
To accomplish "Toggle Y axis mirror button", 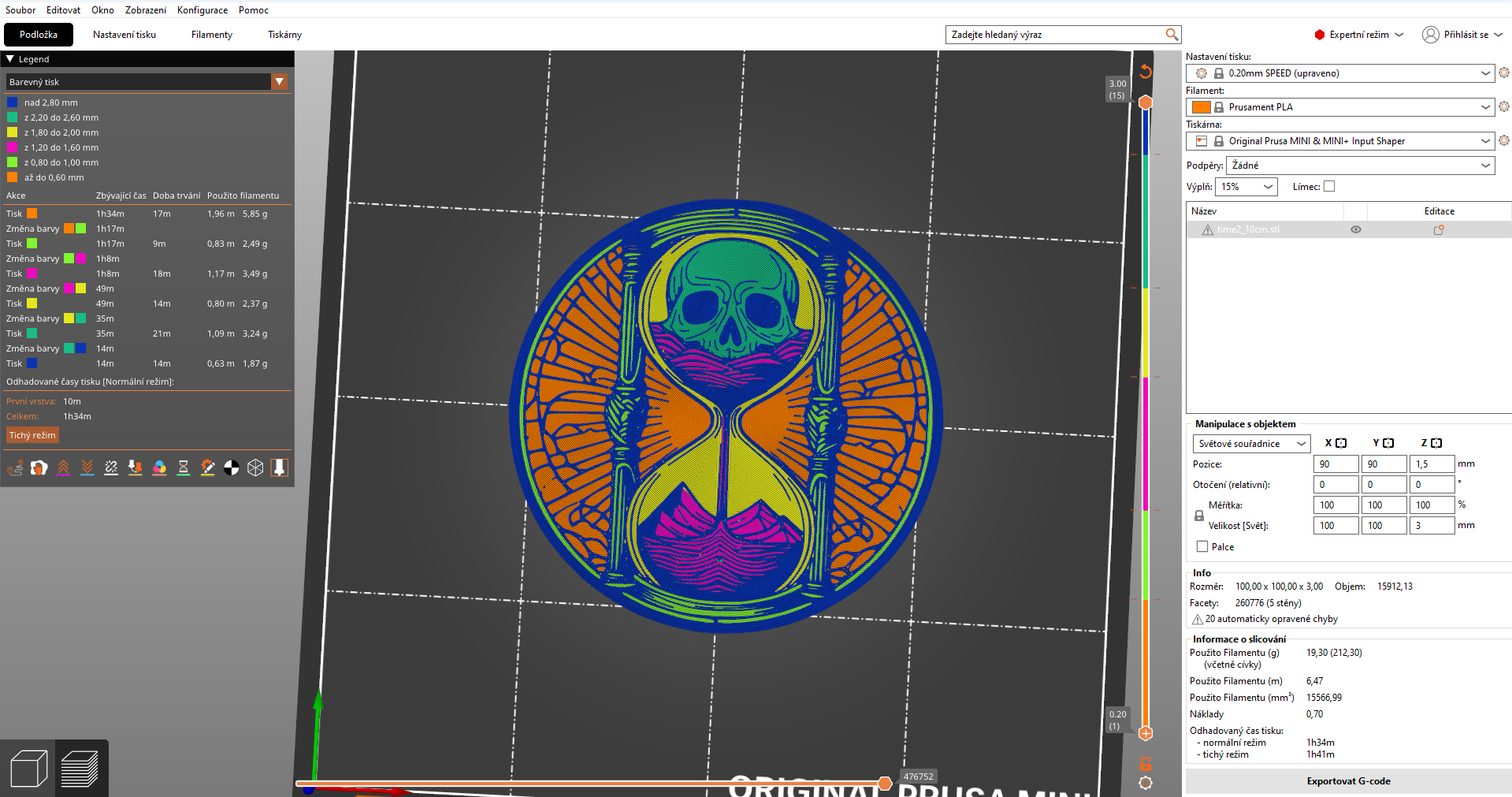I will point(1388,443).
